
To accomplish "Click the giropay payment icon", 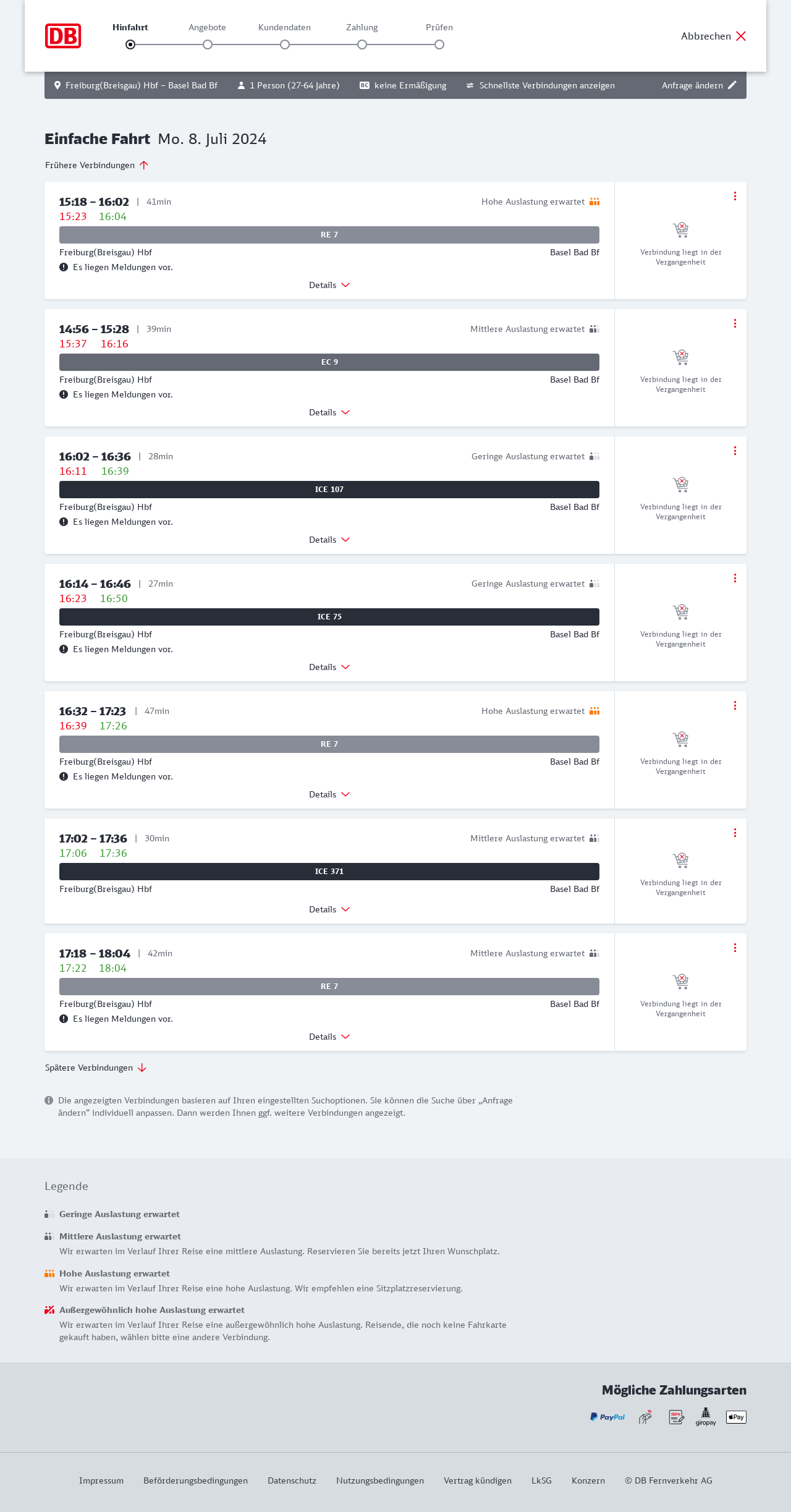I will [x=706, y=1416].
